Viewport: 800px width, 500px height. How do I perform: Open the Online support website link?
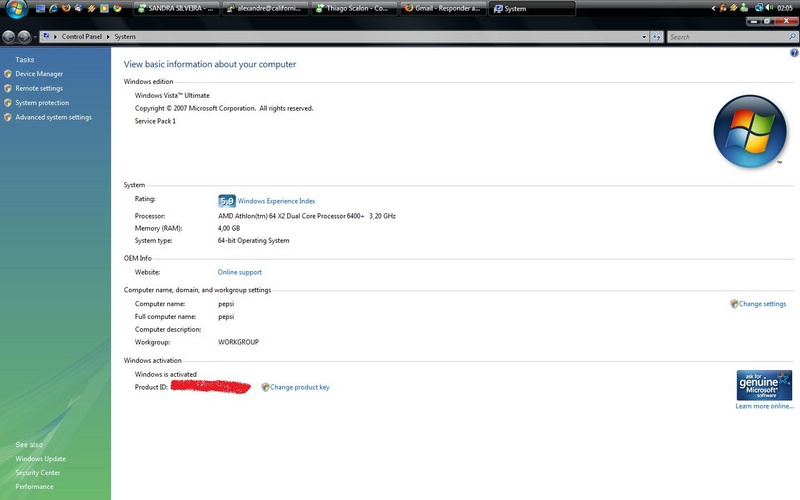pyautogui.click(x=239, y=272)
